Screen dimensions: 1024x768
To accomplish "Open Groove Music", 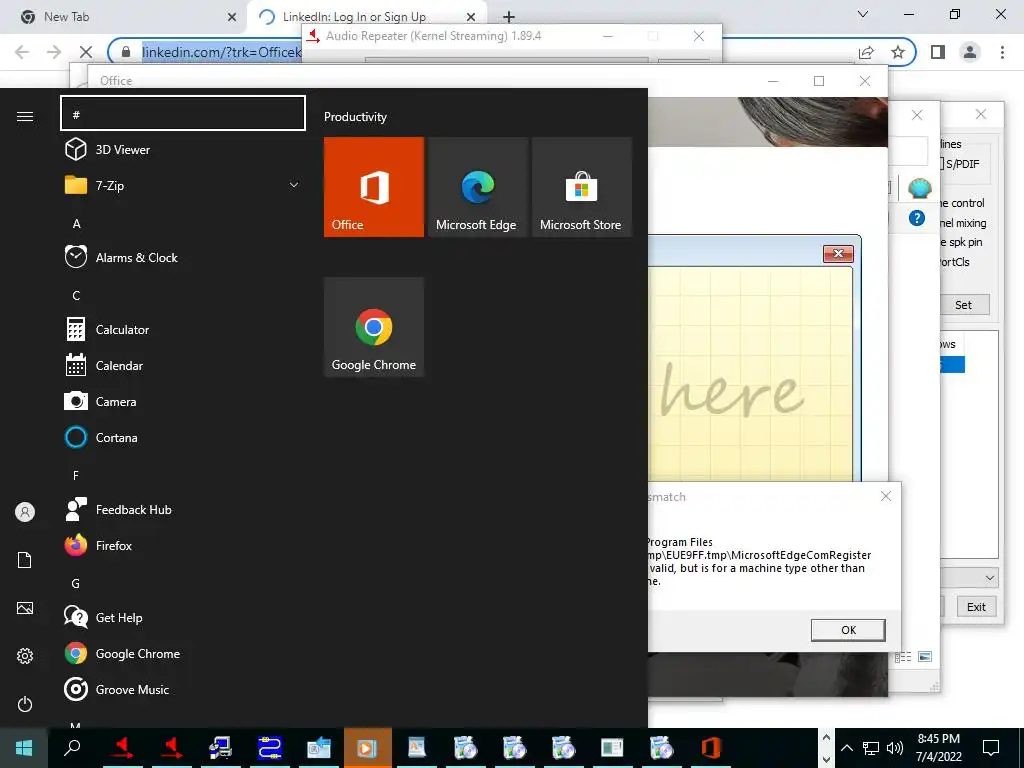I will click(183, 689).
